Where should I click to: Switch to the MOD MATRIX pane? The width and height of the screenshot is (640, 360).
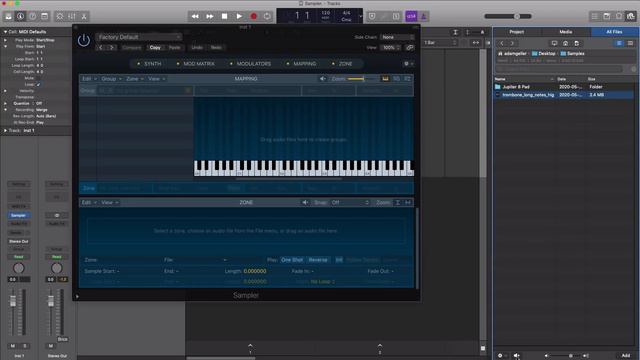tap(196, 64)
